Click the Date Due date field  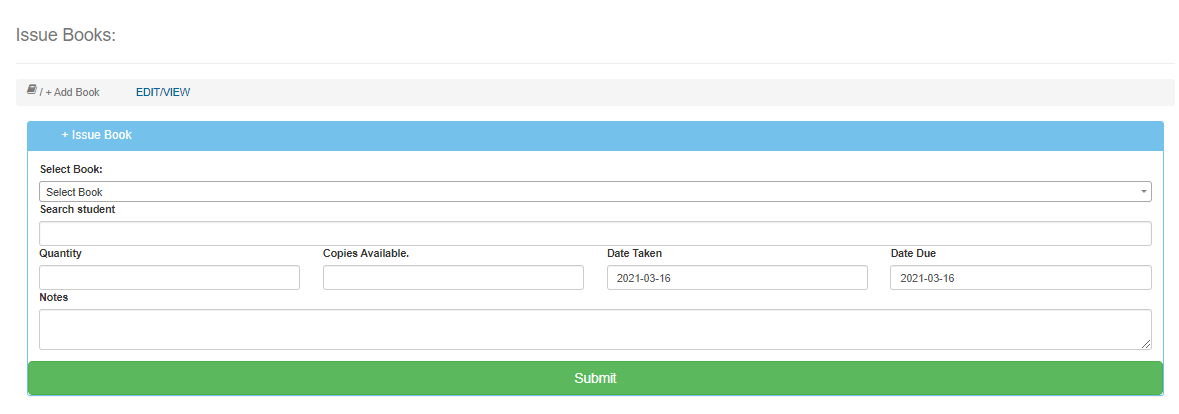coord(1020,278)
